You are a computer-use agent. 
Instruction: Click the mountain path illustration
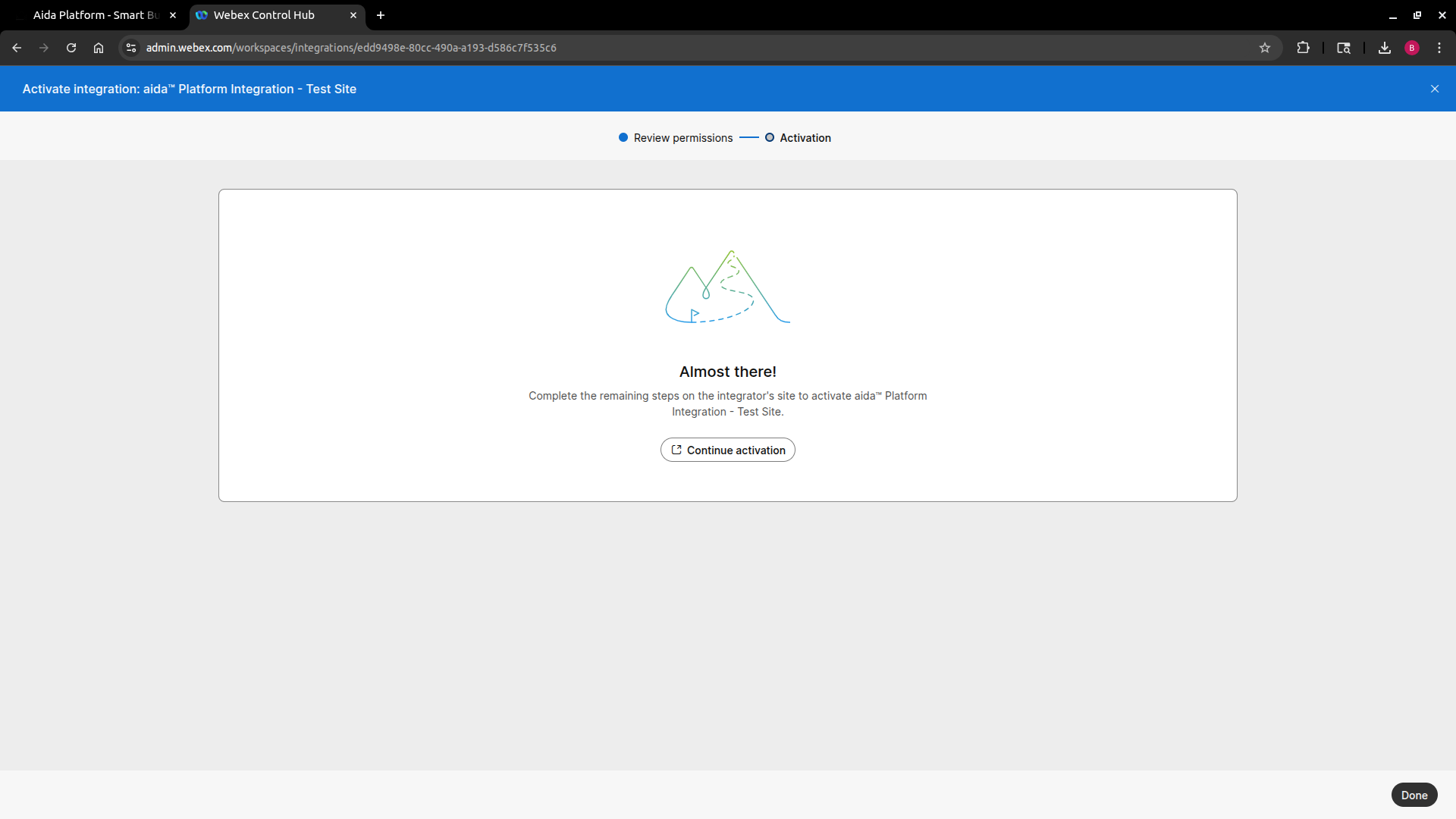(727, 287)
